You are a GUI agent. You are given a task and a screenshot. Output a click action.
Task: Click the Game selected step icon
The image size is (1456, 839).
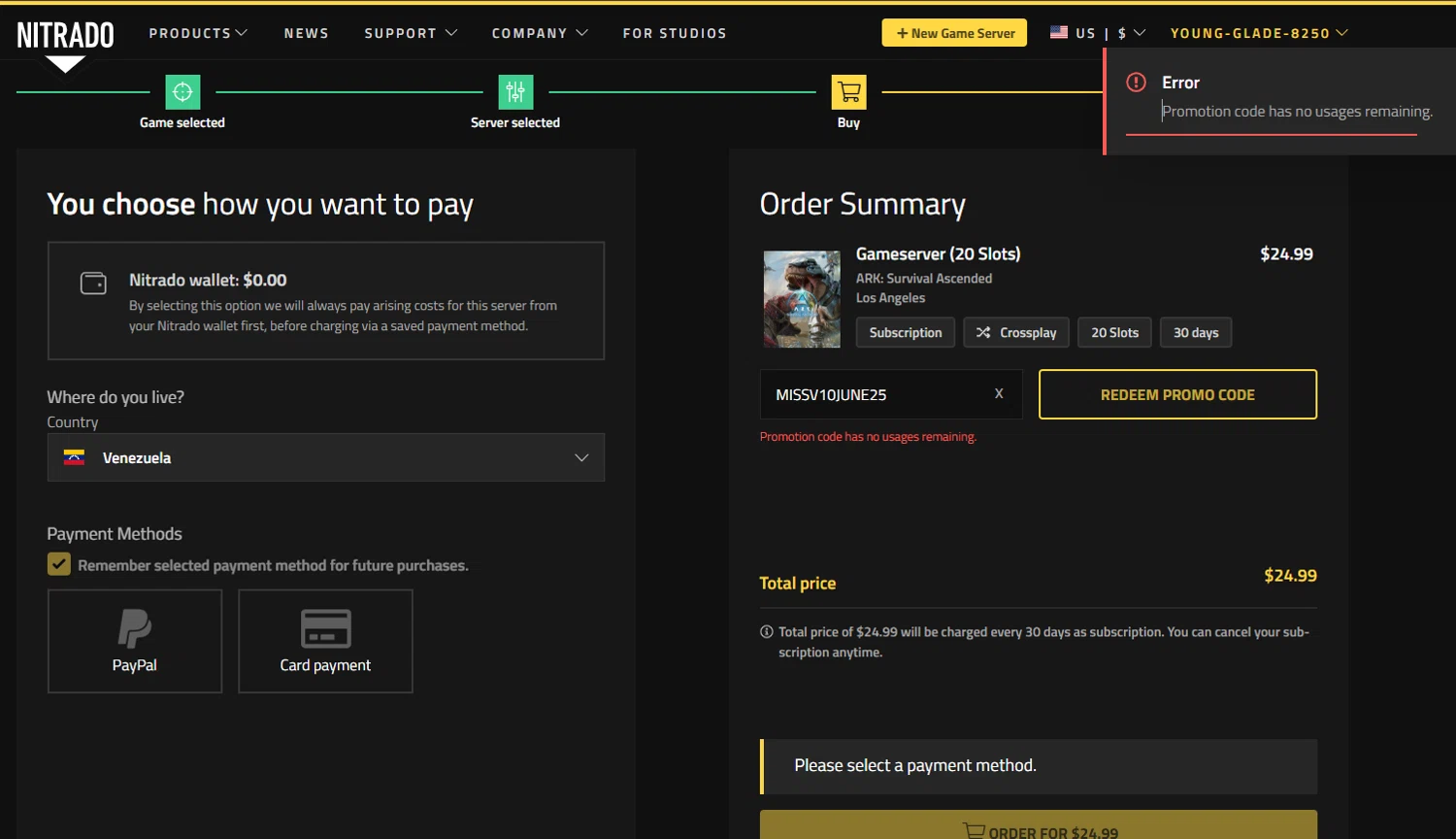point(182,92)
